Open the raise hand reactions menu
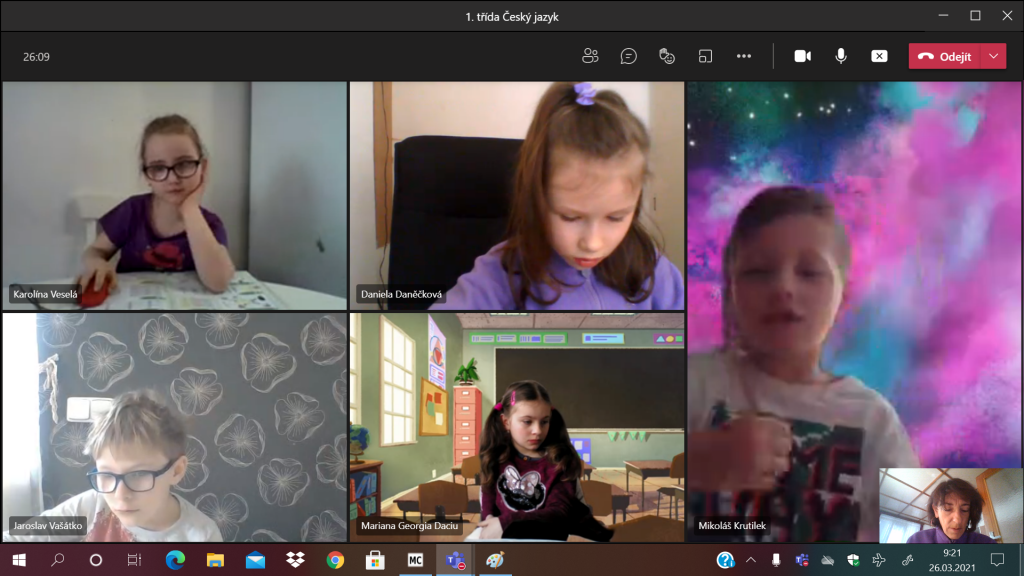1024x576 pixels. pos(667,56)
